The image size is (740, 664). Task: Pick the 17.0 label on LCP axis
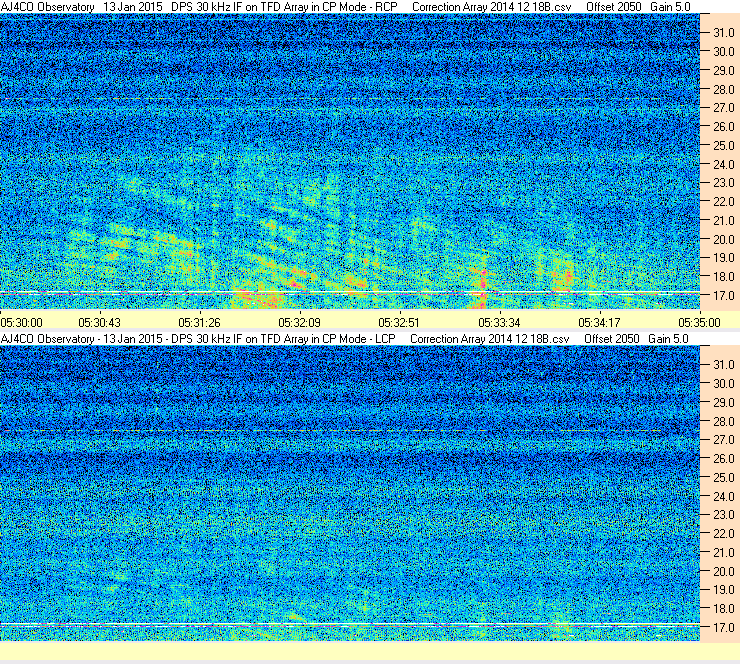point(724,628)
